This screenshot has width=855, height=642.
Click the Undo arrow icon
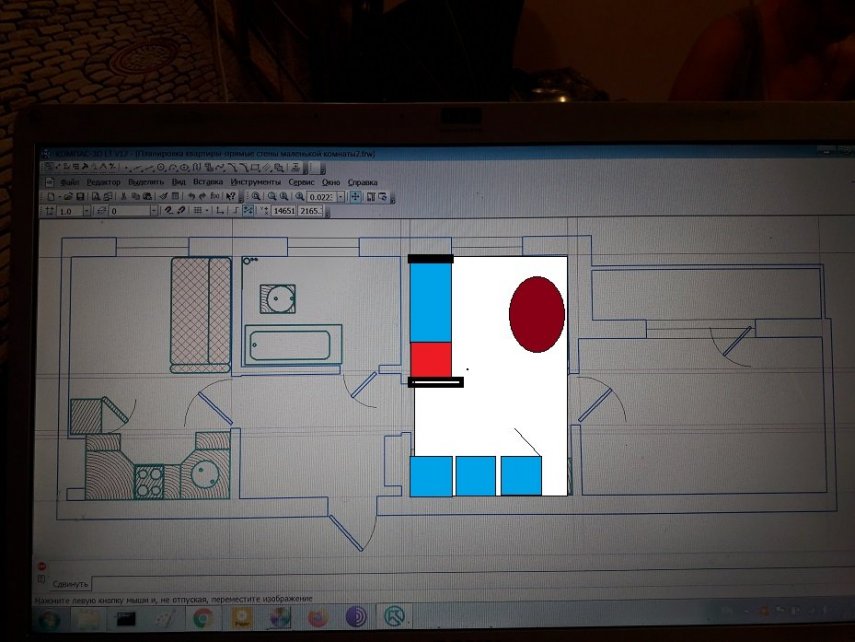(x=191, y=197)
